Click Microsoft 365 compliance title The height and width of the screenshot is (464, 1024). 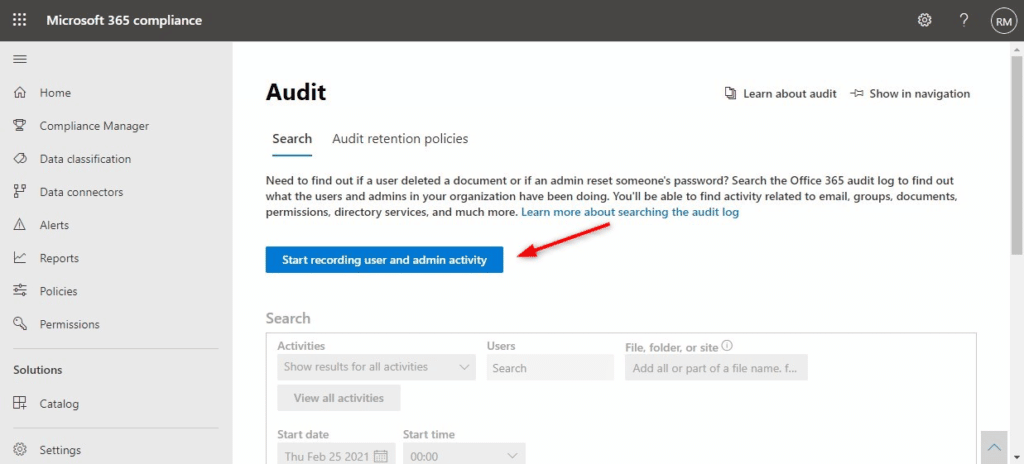point(124,20)
